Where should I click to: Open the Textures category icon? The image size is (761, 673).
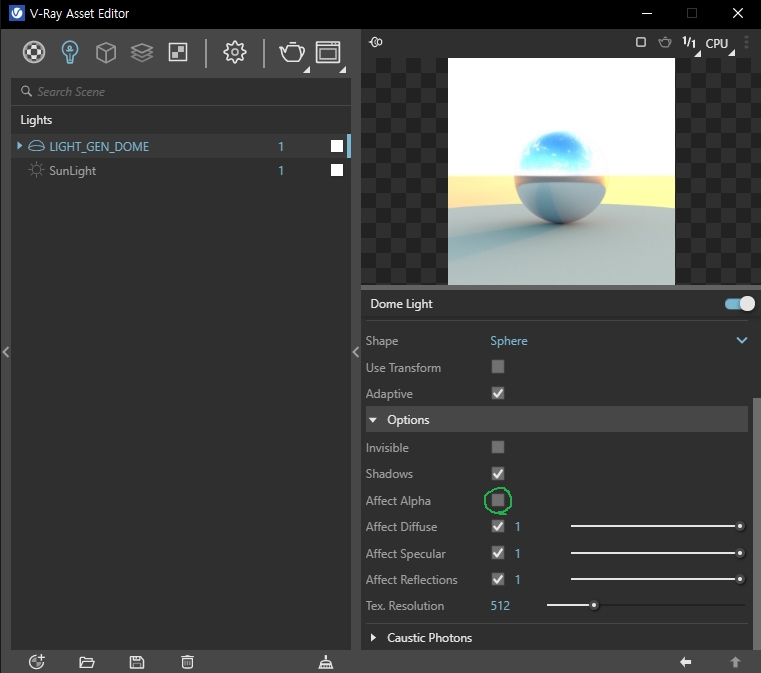point(178,52)
